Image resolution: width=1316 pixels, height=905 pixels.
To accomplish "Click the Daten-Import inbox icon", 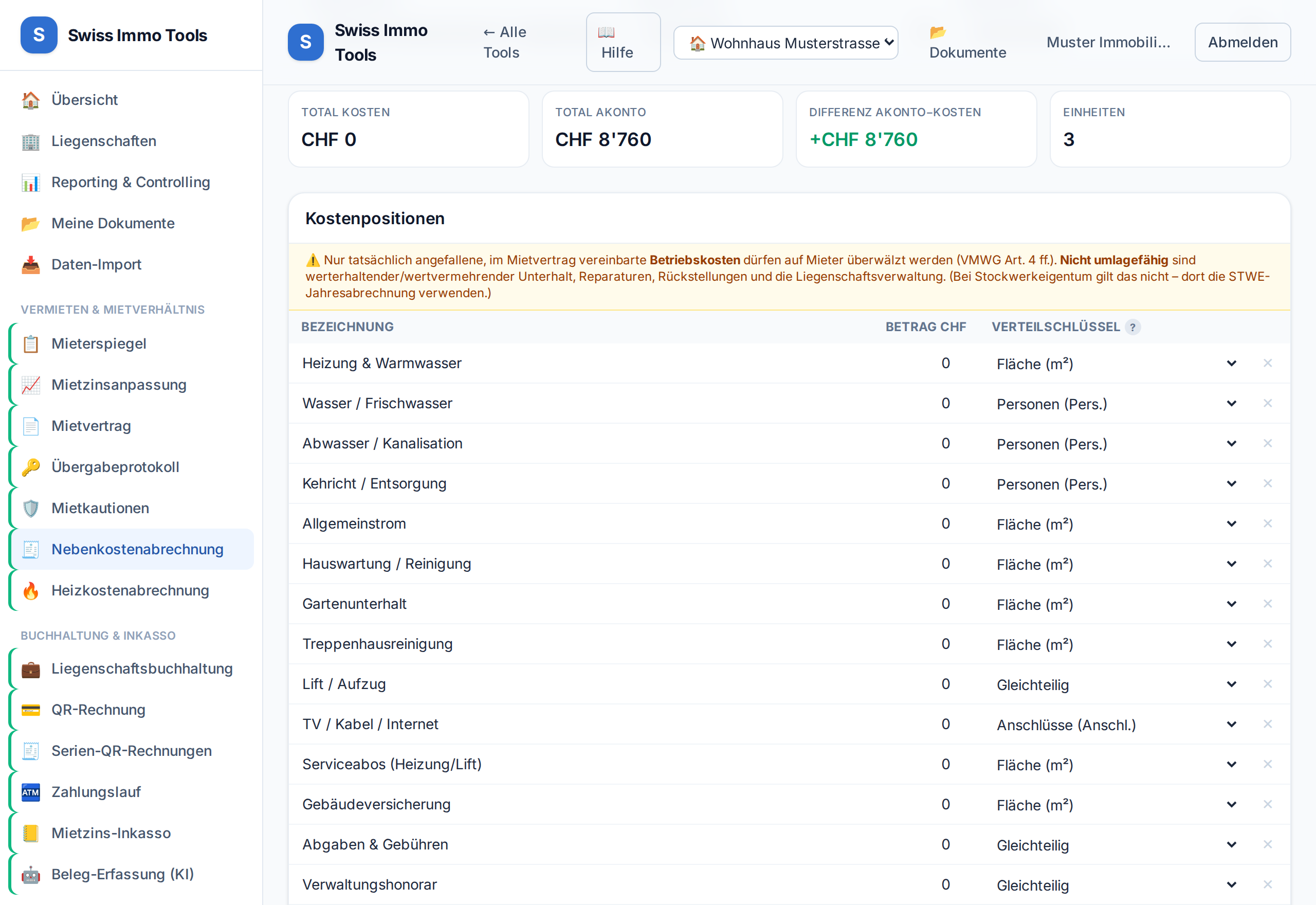I will click(31, 265).
